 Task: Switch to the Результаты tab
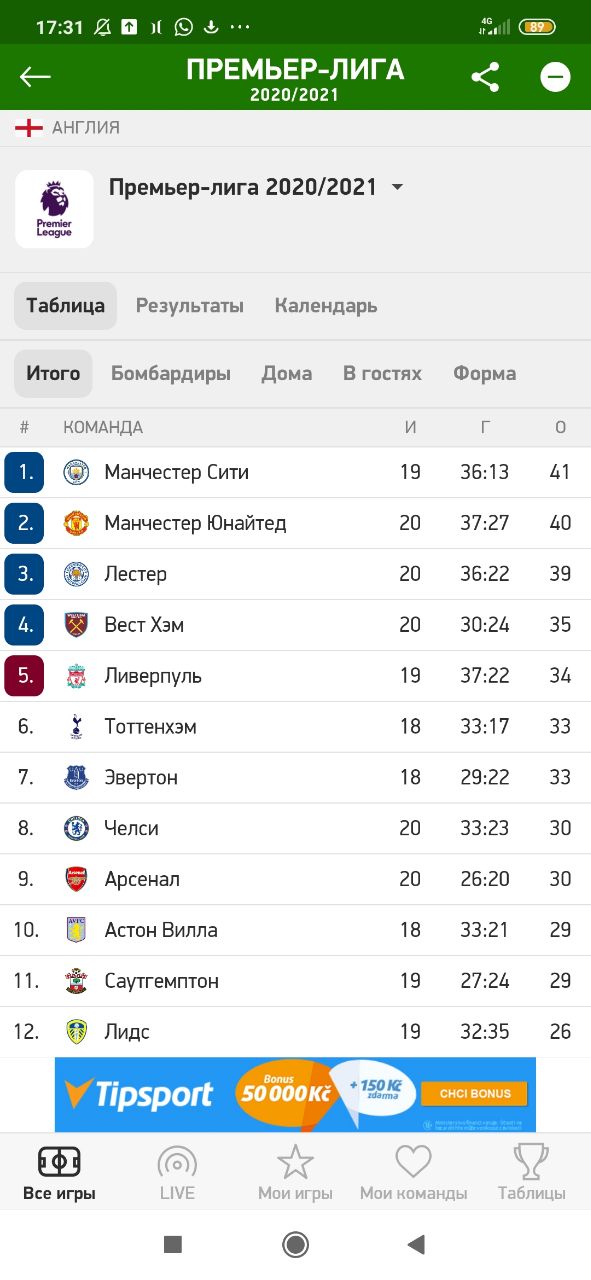click(x=190, y=306)
